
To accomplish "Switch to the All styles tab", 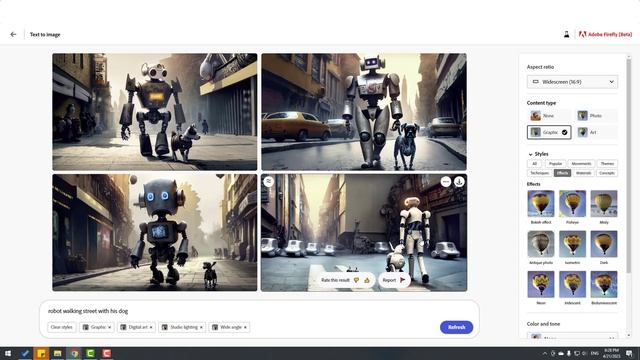I will click(534, 164).
